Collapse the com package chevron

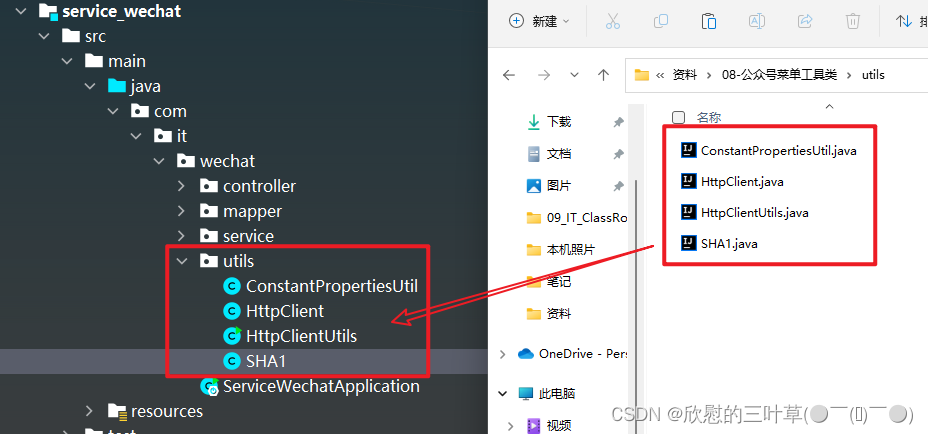[x=113, y=111]
